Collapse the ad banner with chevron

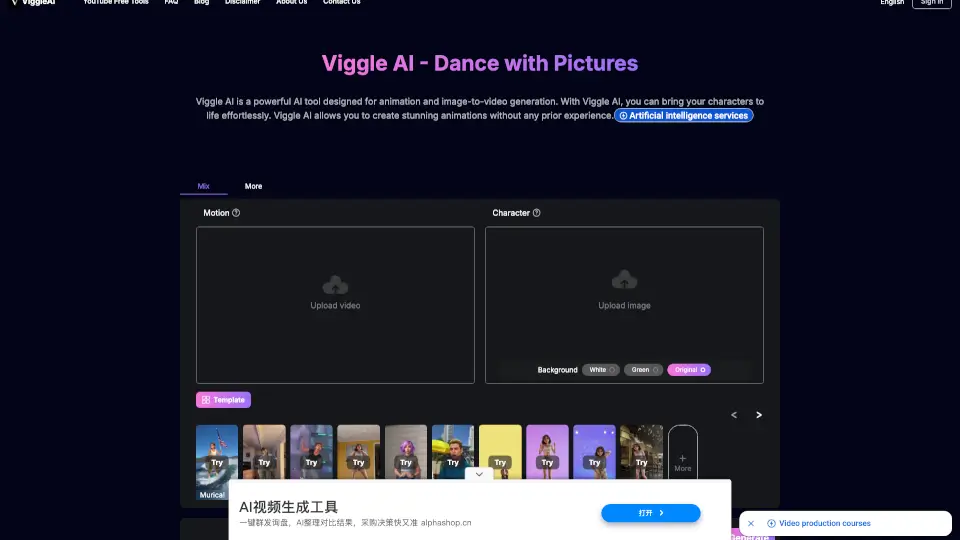click(479, 474)
